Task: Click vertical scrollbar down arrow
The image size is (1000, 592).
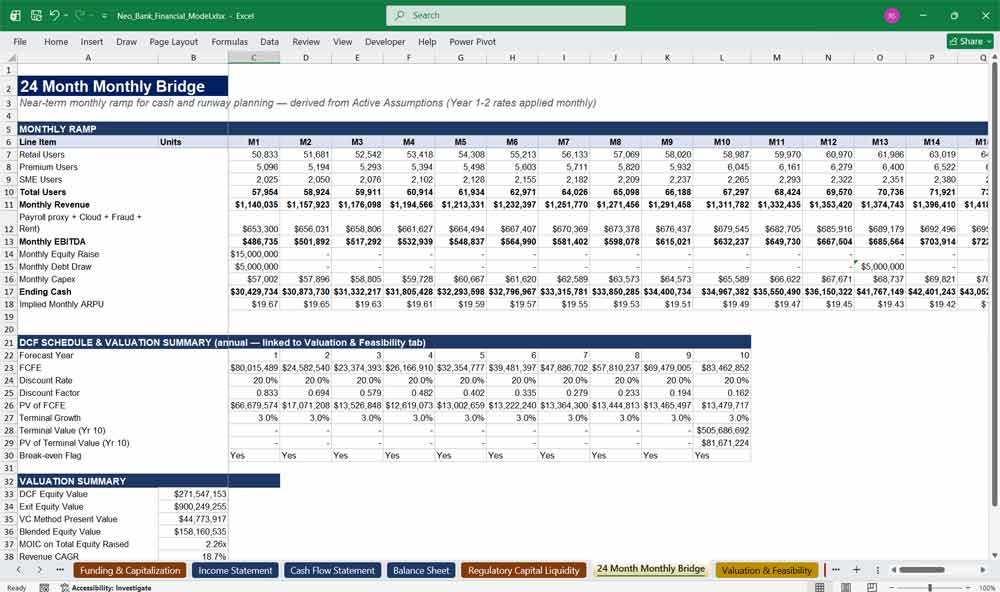Action: tap(995, 556)
